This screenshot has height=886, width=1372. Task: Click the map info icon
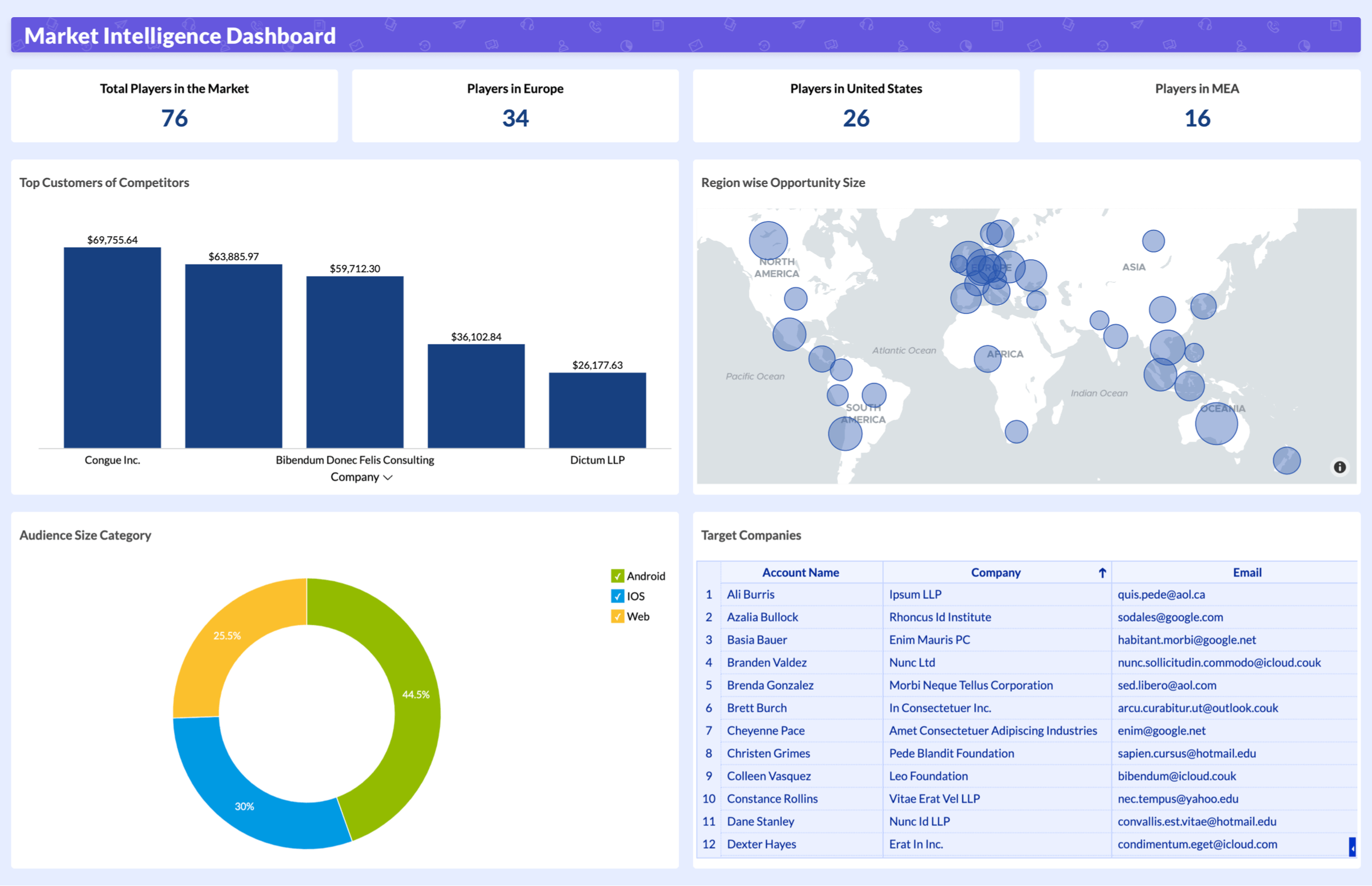point(1339,466)
